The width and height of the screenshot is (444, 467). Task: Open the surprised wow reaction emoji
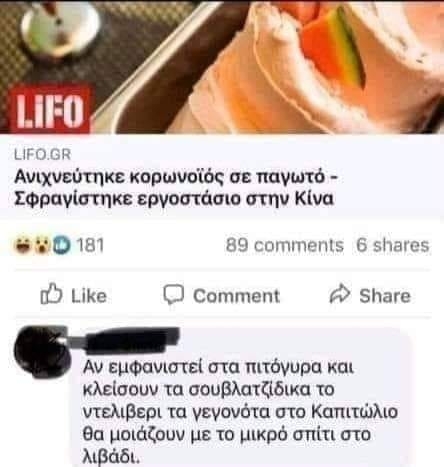coord(42,245)
